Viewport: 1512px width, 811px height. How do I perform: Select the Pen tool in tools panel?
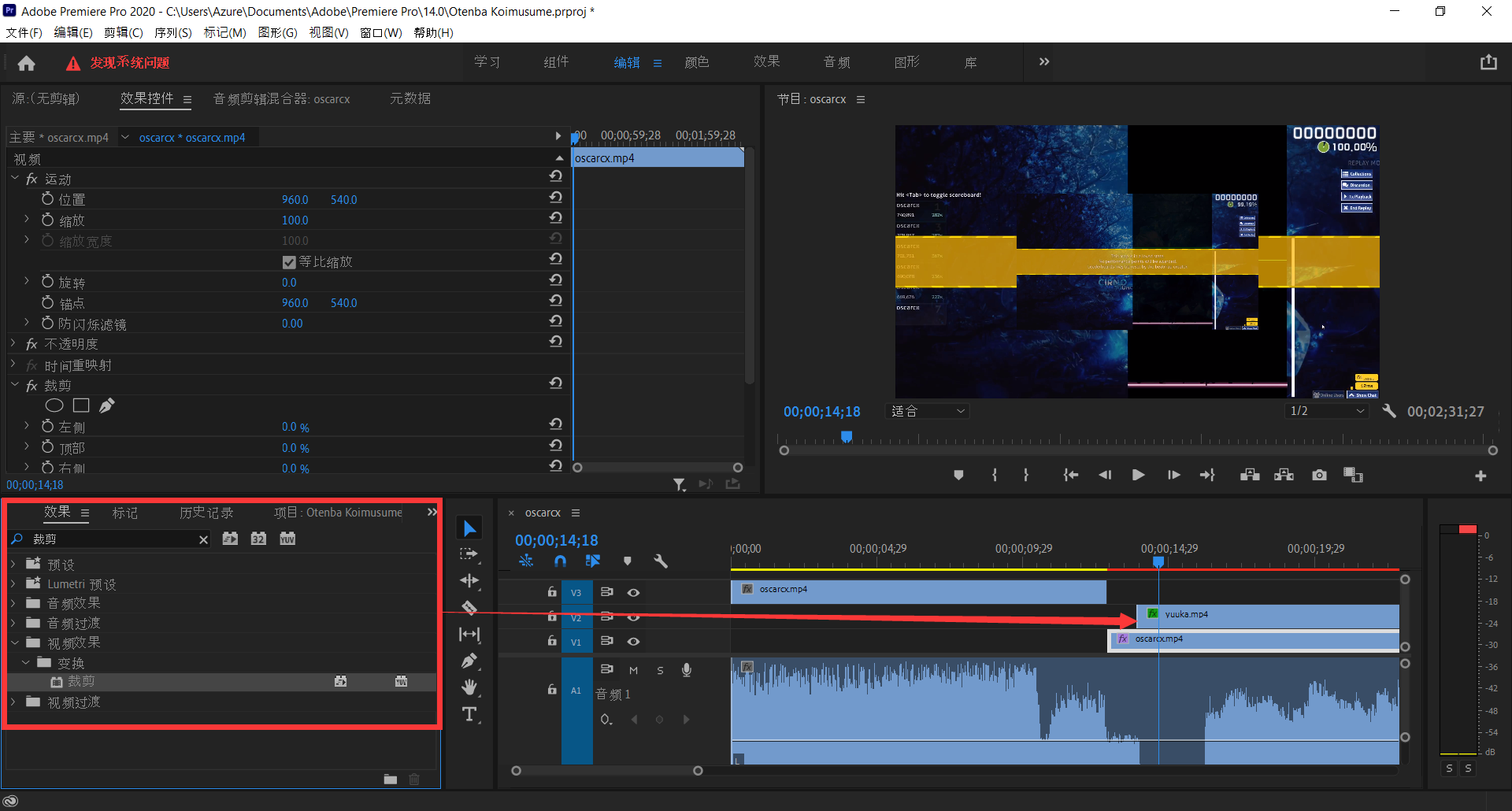tap(469, 661)
